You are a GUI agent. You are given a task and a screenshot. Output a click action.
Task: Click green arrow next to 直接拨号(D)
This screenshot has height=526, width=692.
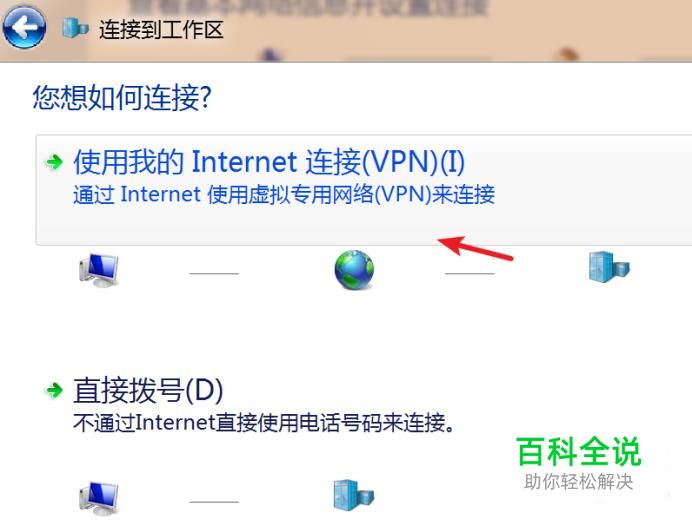pos(55,390)
